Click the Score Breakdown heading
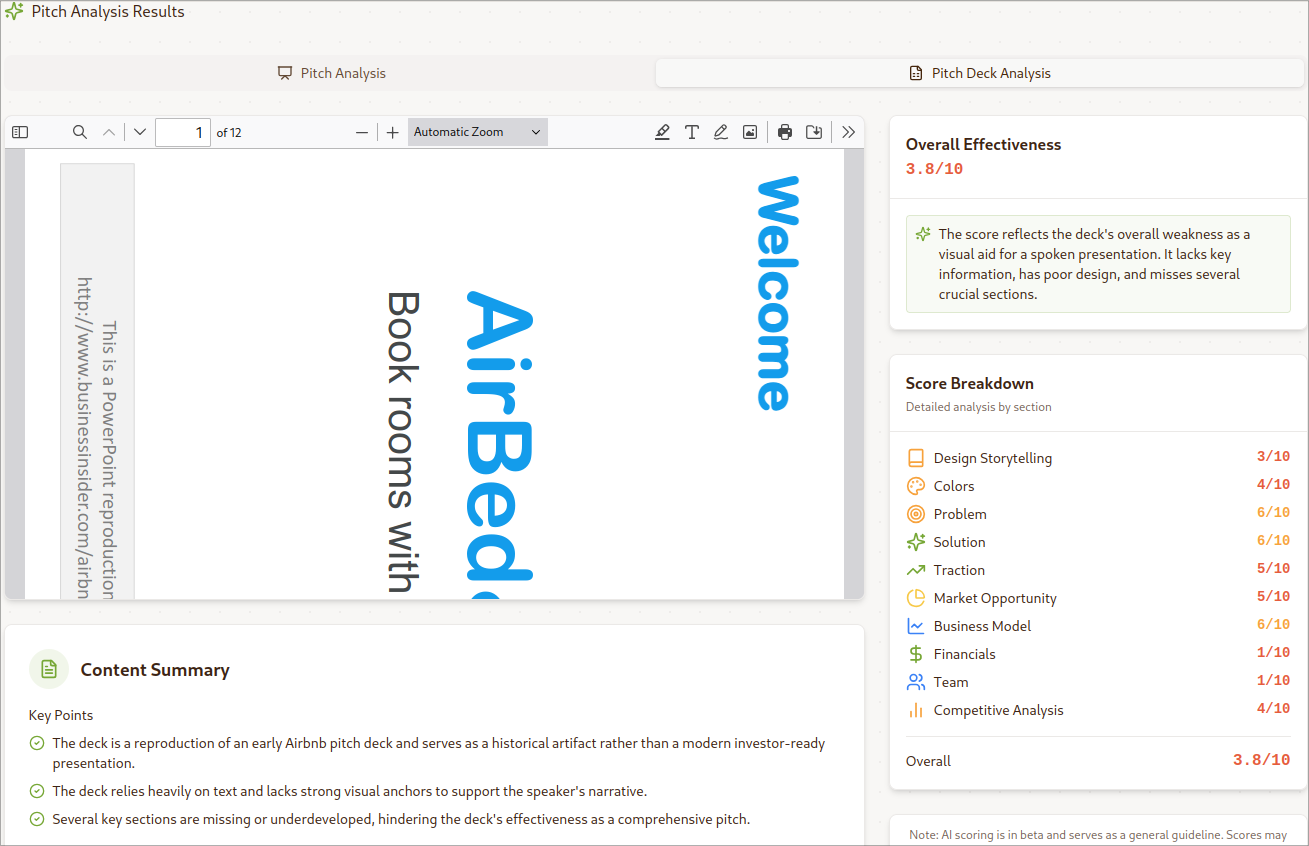Viewport: 1309px width, 846px height. pos(970,383)
